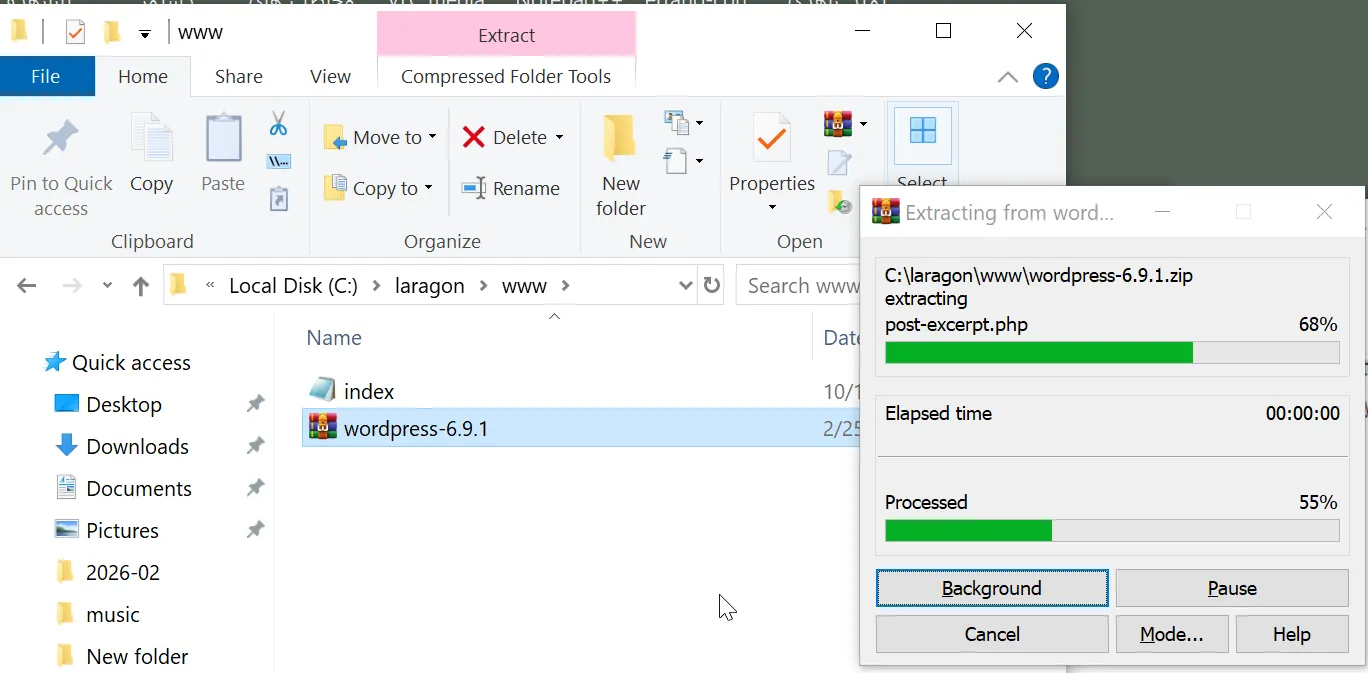Open Properties via the checkmark icon

coord(772,140)
